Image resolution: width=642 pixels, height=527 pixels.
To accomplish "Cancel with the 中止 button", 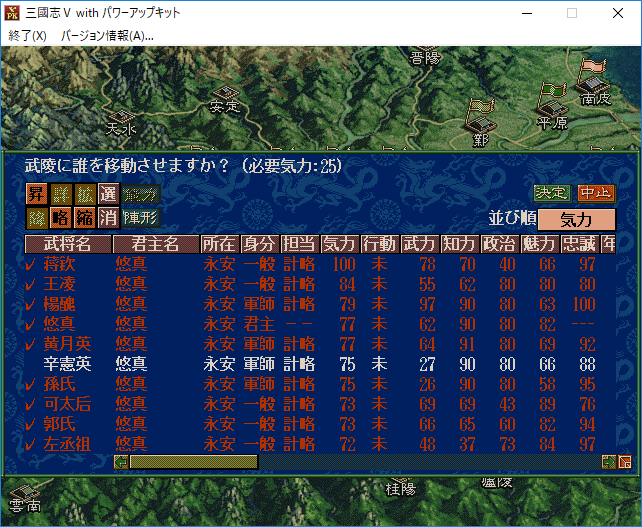I will [x=596, y=193].
